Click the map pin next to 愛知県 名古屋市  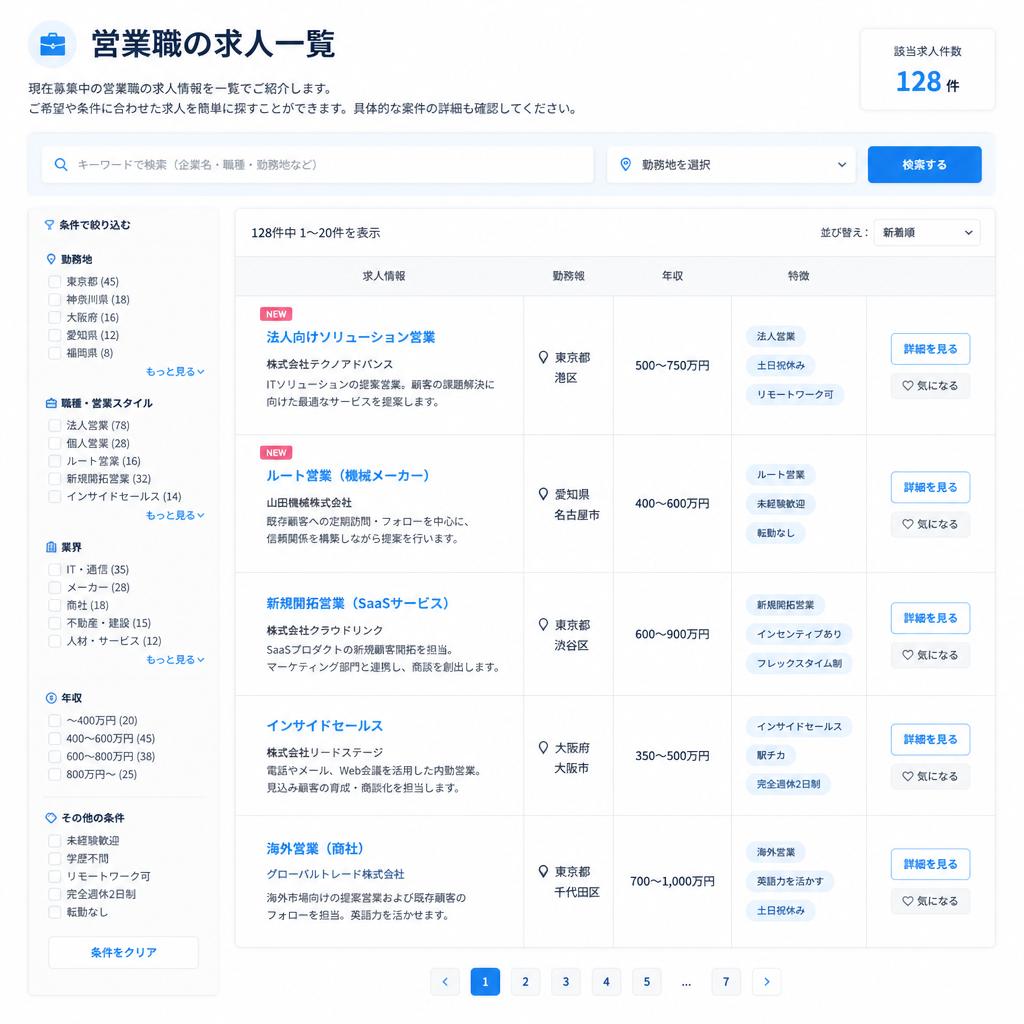543,494
